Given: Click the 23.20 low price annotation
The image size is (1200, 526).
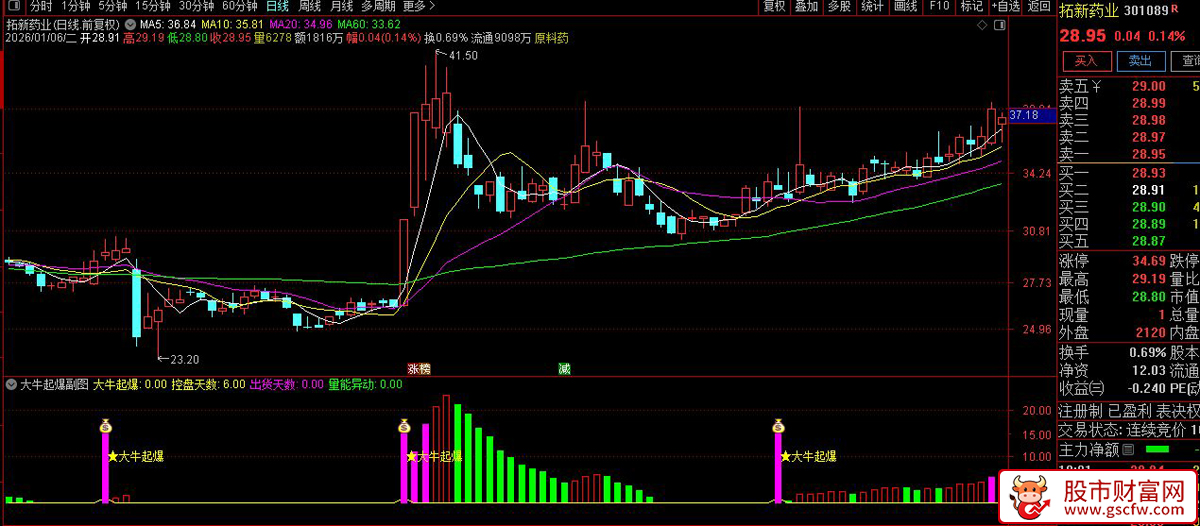Looking at the screenshot, I should tap(185, 359).
